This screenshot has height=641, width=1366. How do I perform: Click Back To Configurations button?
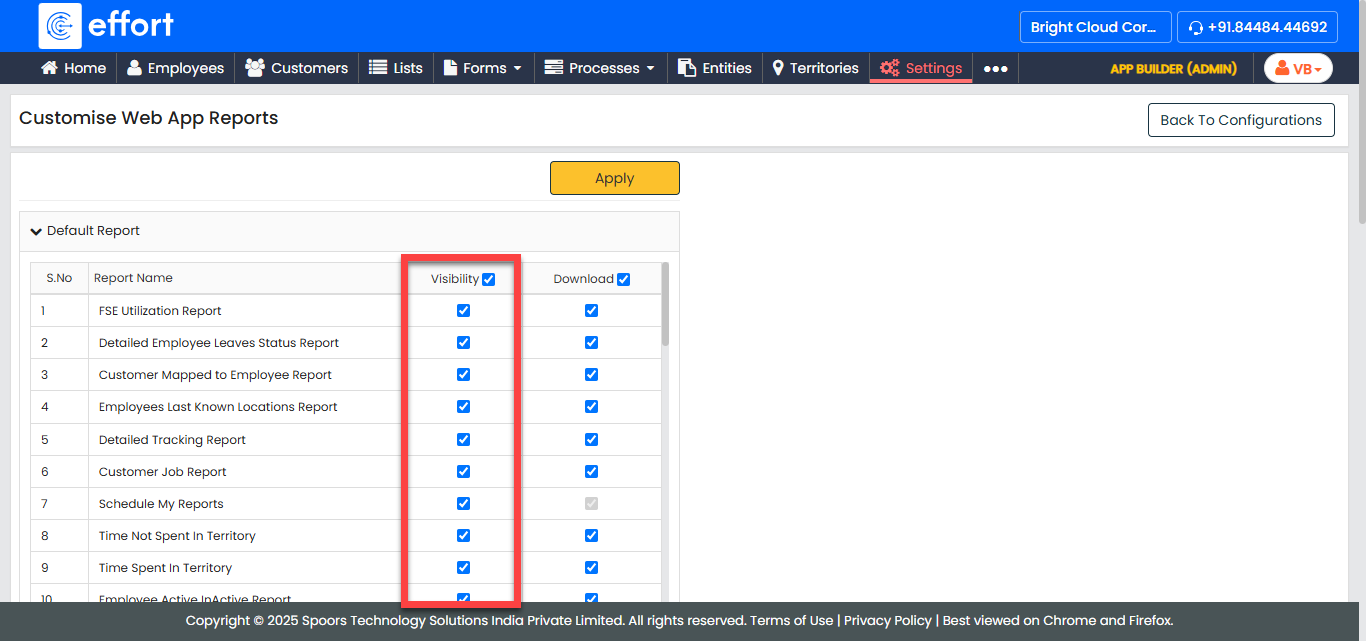(1240, 120)
